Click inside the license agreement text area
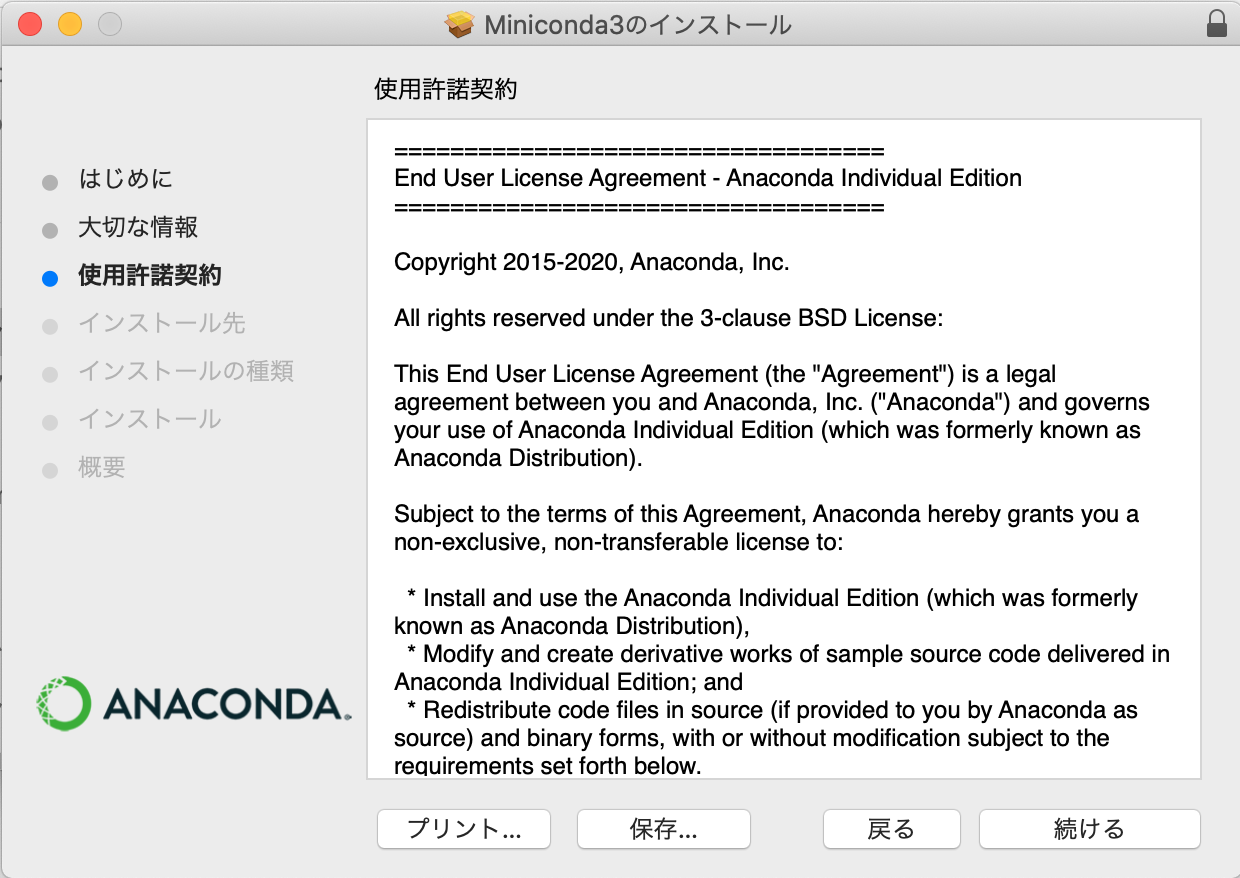 (784, 449)
